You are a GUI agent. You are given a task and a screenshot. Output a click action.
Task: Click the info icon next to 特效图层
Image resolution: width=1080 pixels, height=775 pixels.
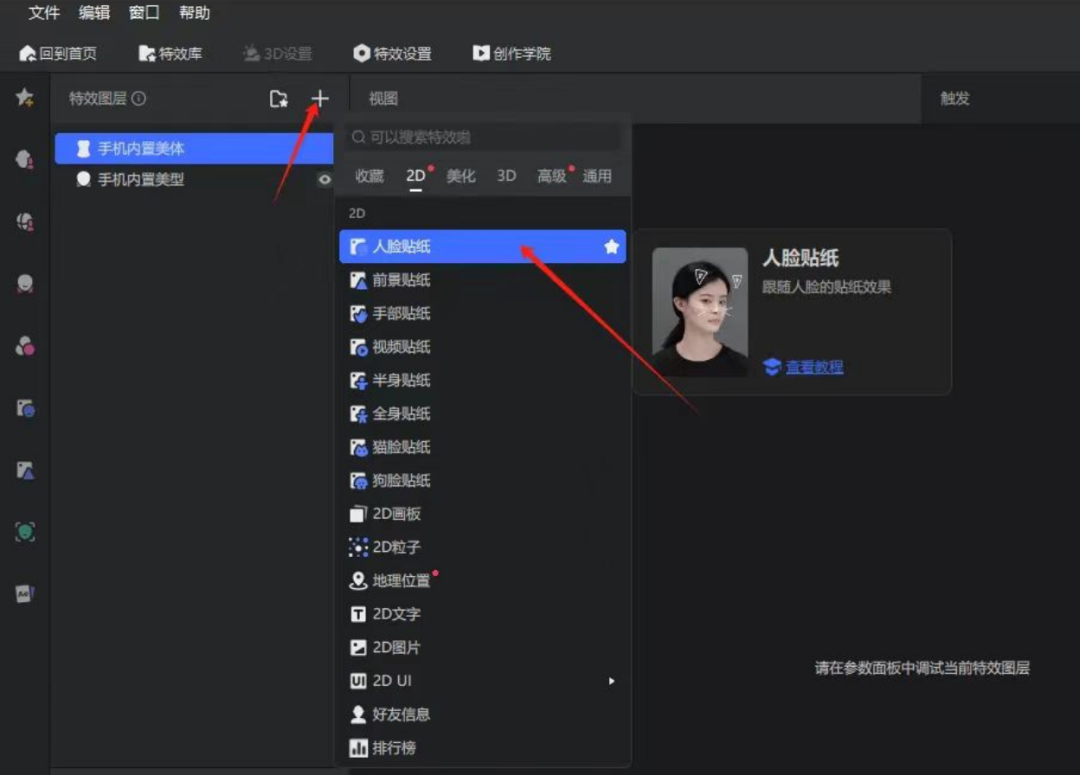(x=139, y=98)
